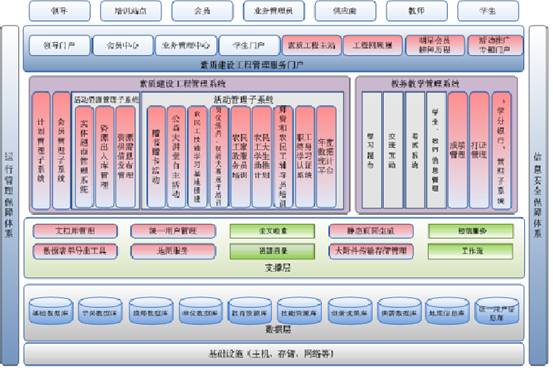Screen dimensions: 553x371
Task: Click the 年度数据统计平台 vertical block
Action: click(x=326, y=157)
